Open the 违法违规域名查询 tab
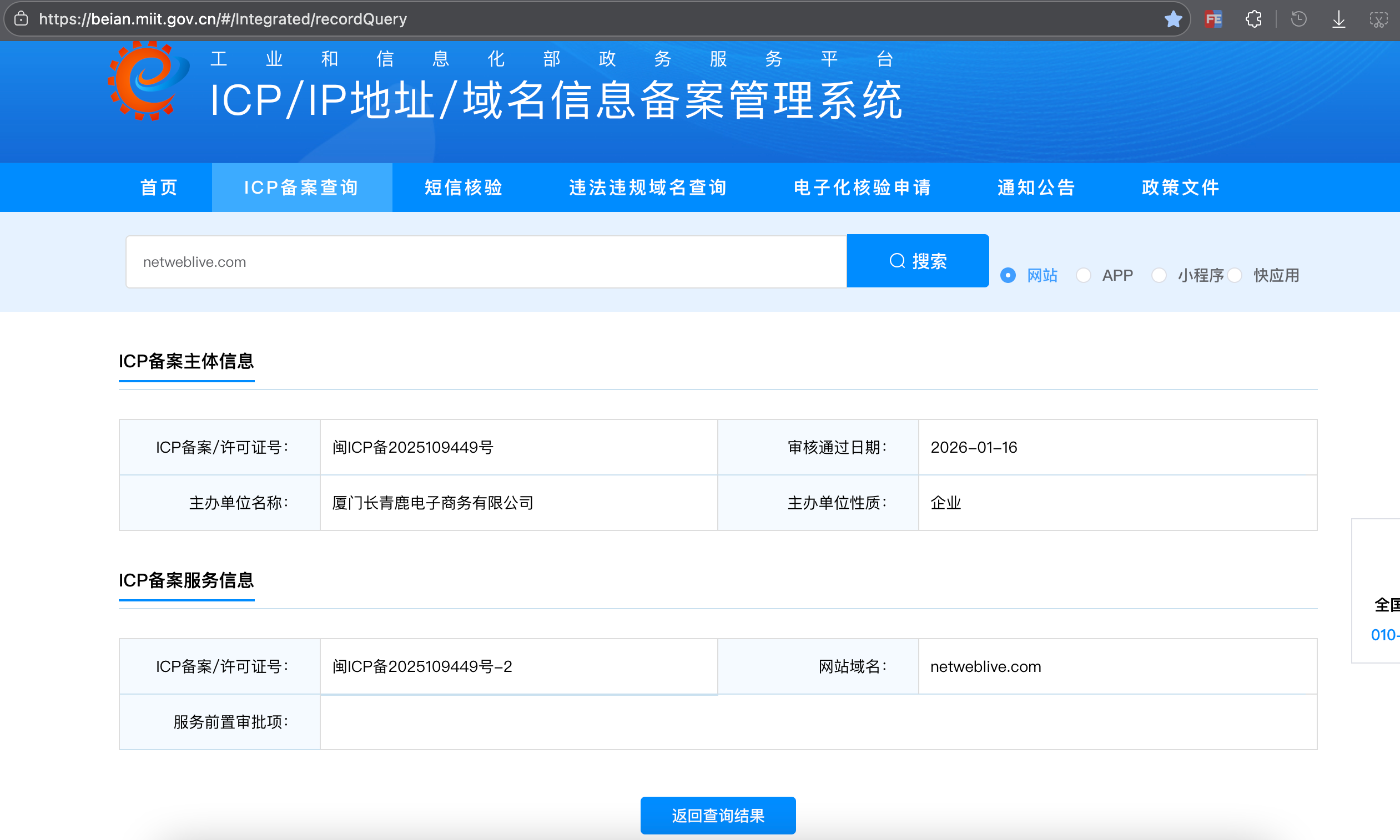This screenshot has width=1400, height=840. [648, 188]
